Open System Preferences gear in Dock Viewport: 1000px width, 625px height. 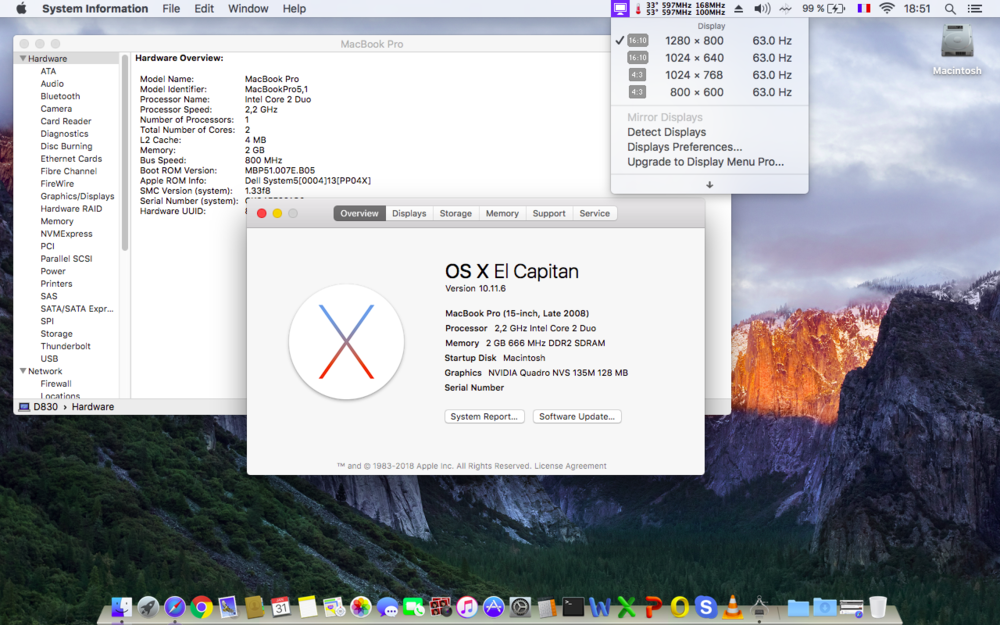[x=520, y=607]
